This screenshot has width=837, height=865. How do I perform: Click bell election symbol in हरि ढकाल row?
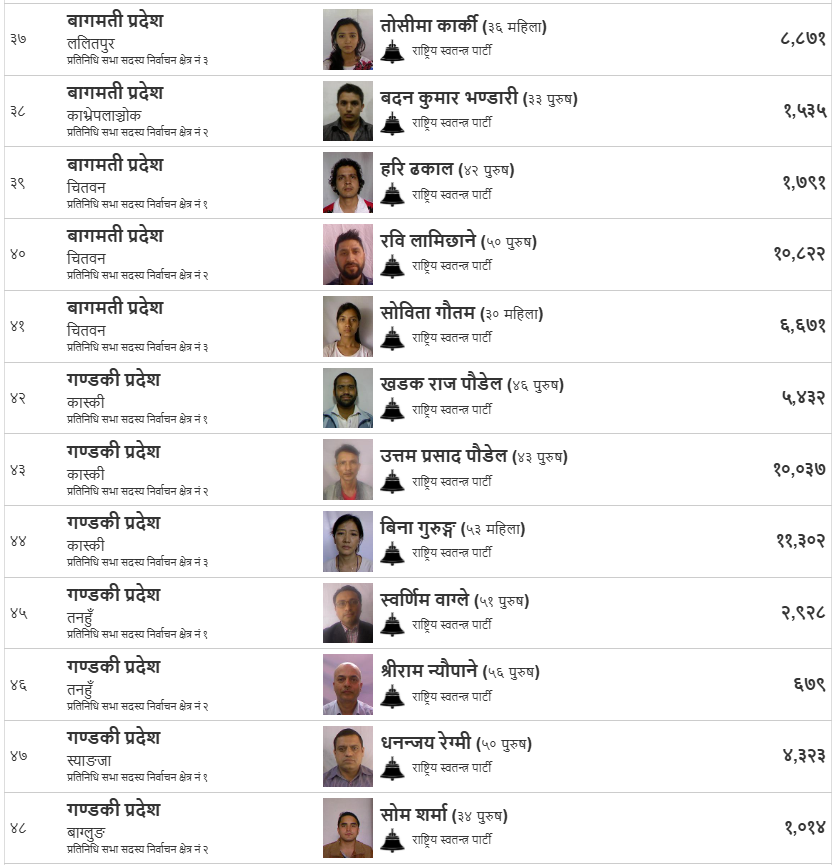pos(392,194)
